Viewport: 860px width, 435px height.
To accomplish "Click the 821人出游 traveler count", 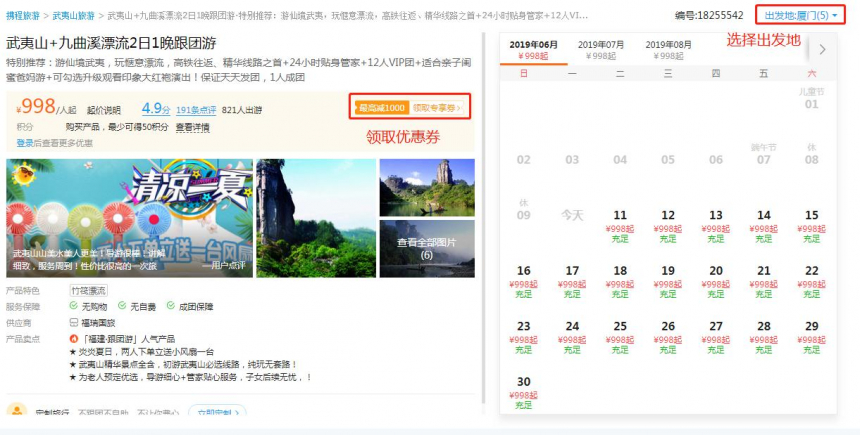I will [242, 110].
